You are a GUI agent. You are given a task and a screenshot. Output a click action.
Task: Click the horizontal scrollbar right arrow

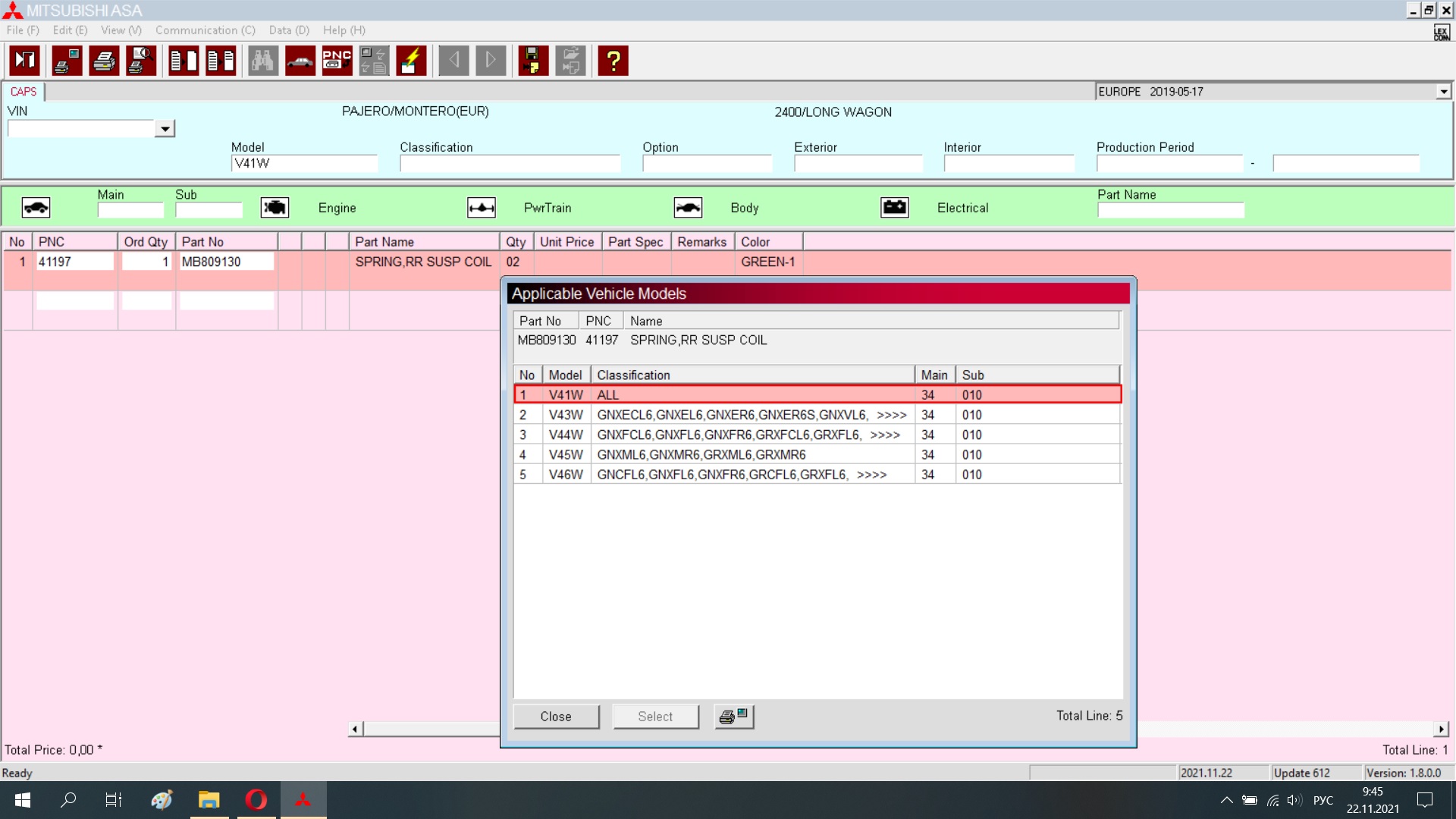[x=1441, y=729]
